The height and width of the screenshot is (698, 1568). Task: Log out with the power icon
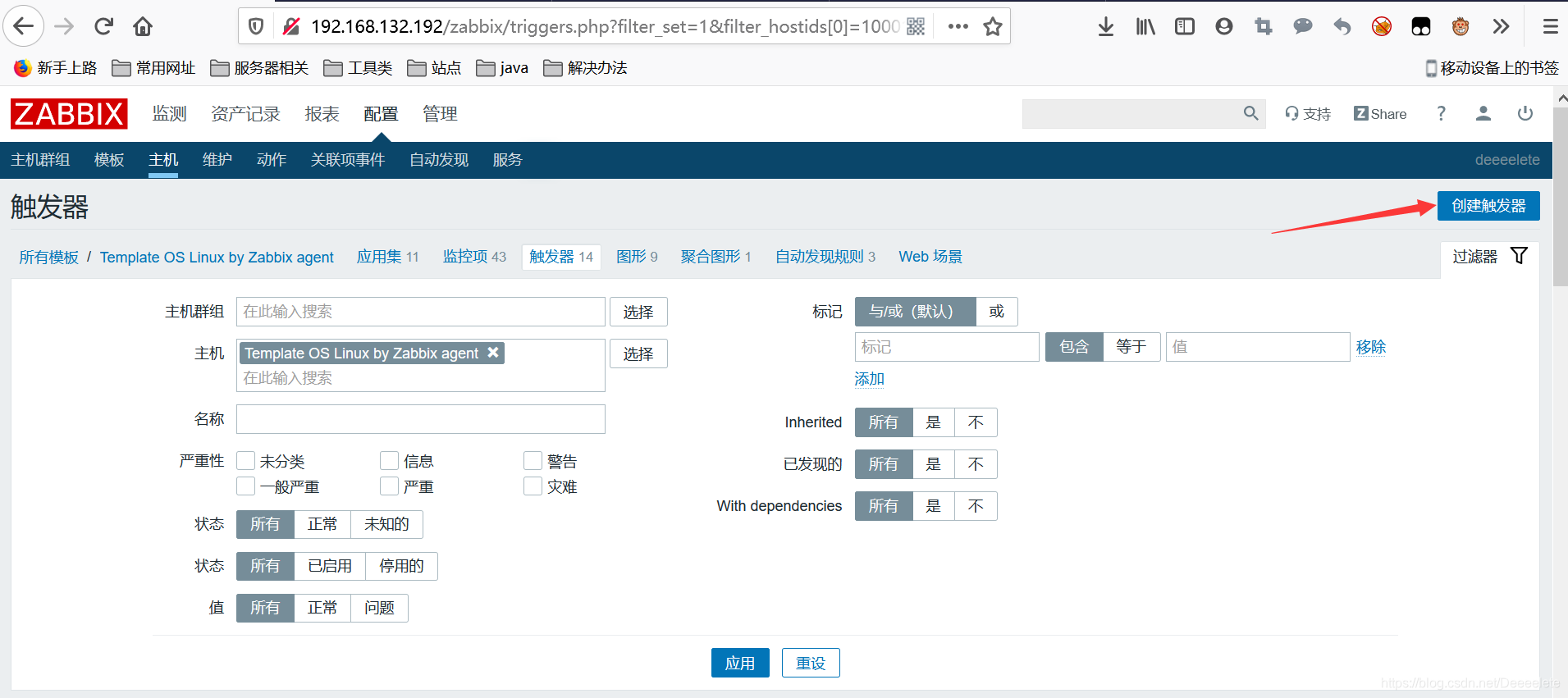click(x=1525, y=113)
